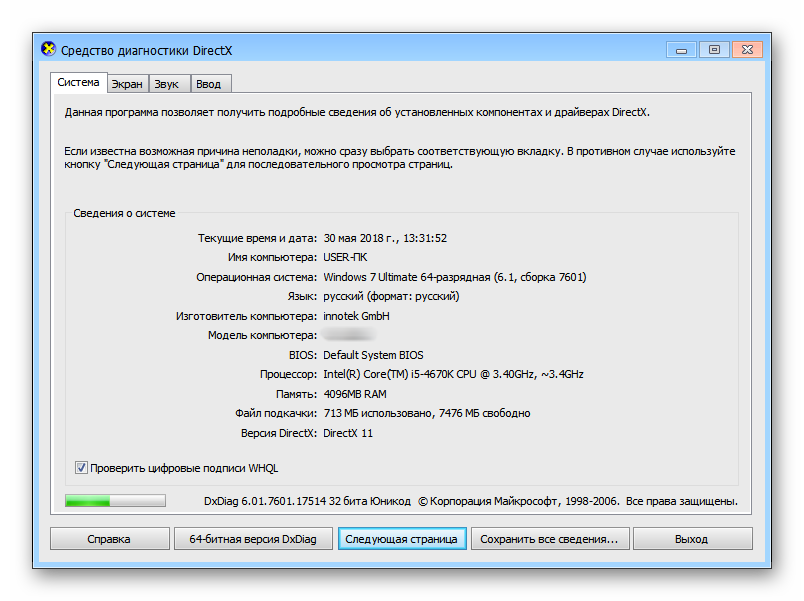
Task: Click the Сведения о системе group label
Action: pos(124,213)
